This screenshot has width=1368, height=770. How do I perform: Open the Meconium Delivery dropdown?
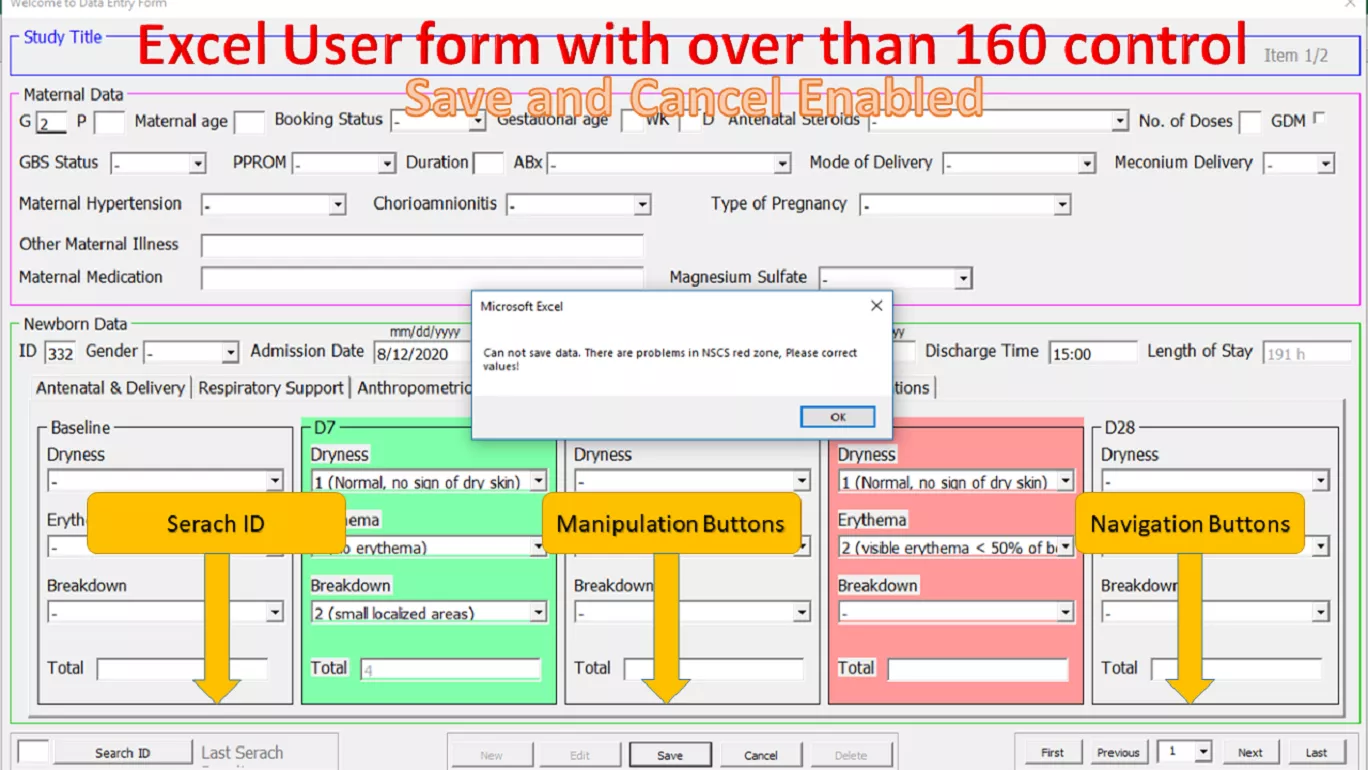pyautogui.click(x=1325, y=164)
